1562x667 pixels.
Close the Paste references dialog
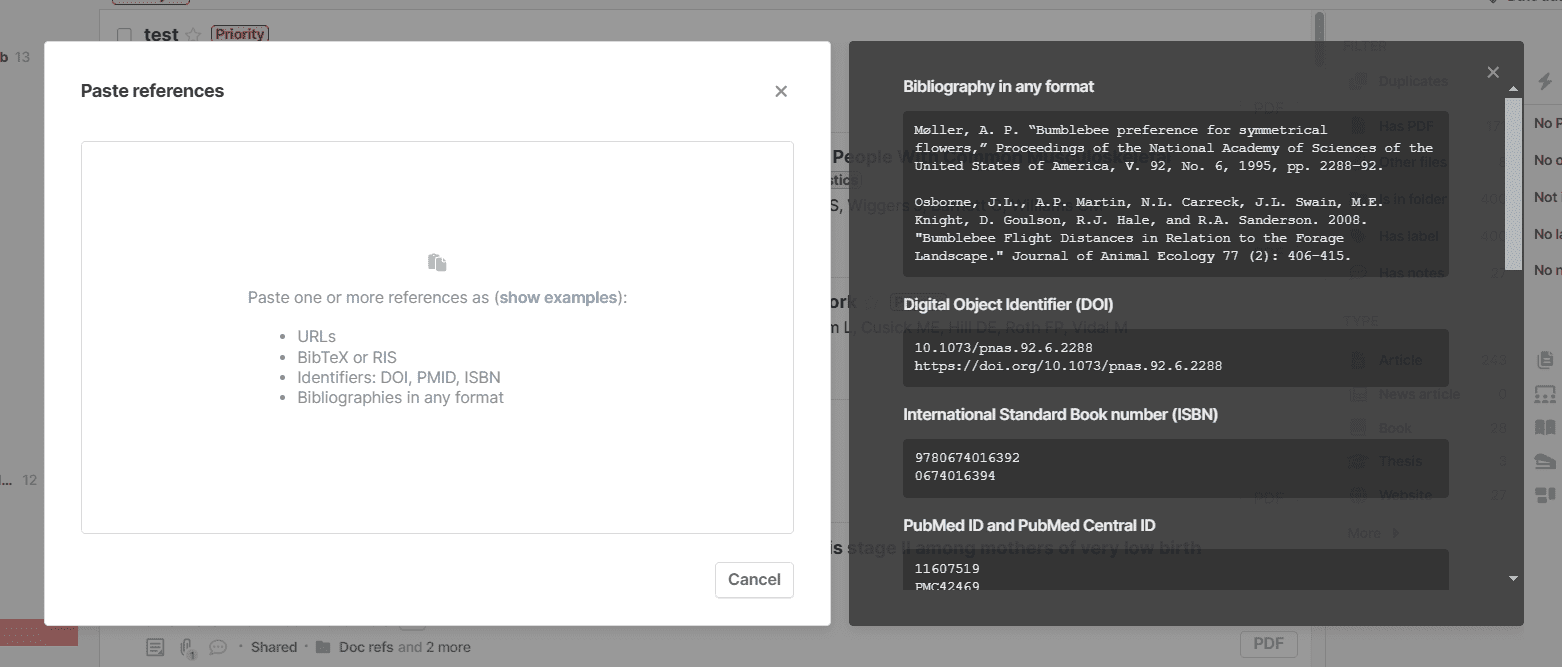pos(781,91)
